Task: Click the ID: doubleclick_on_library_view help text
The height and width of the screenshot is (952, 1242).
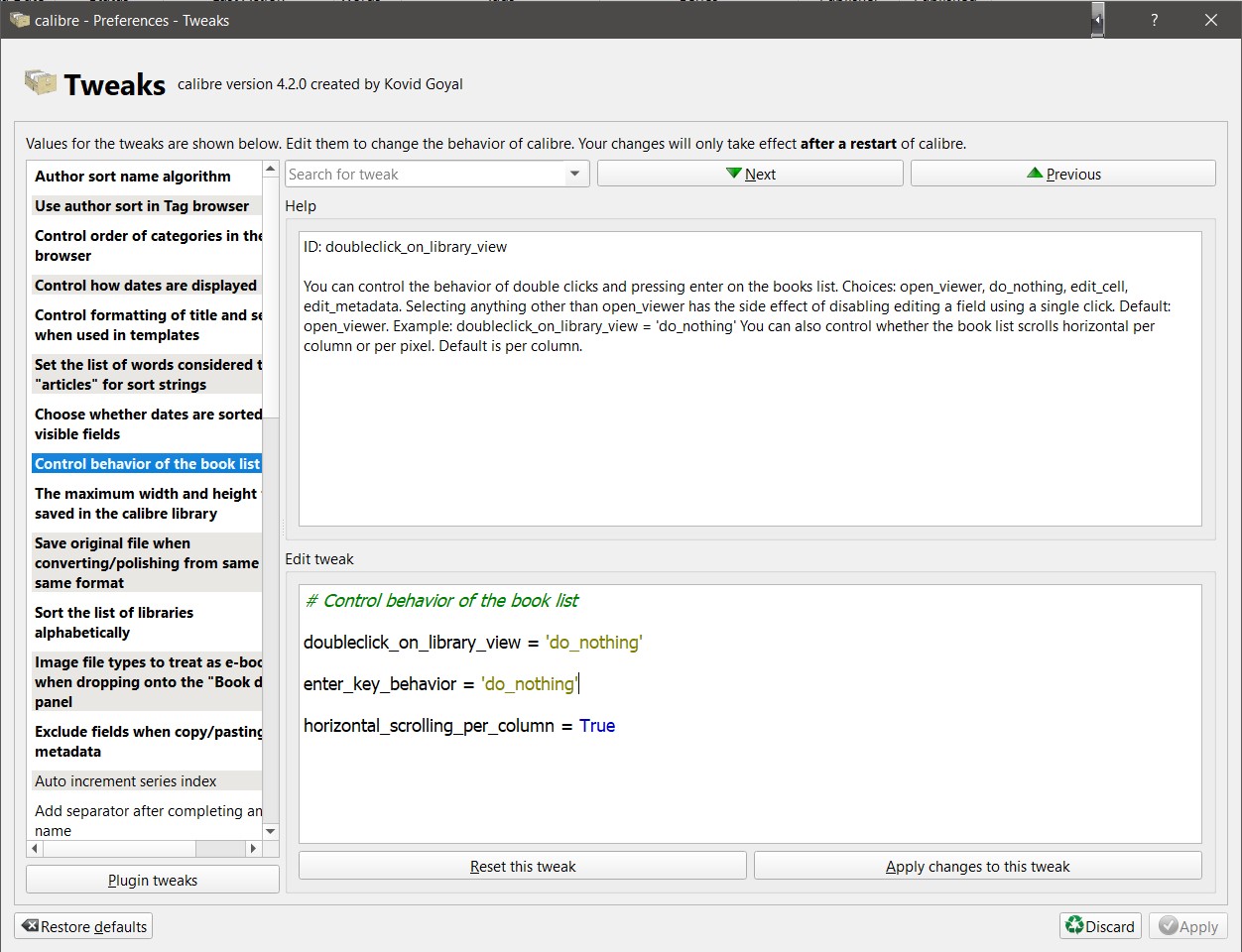Action: pyautogui.click(x=405, y=247)
